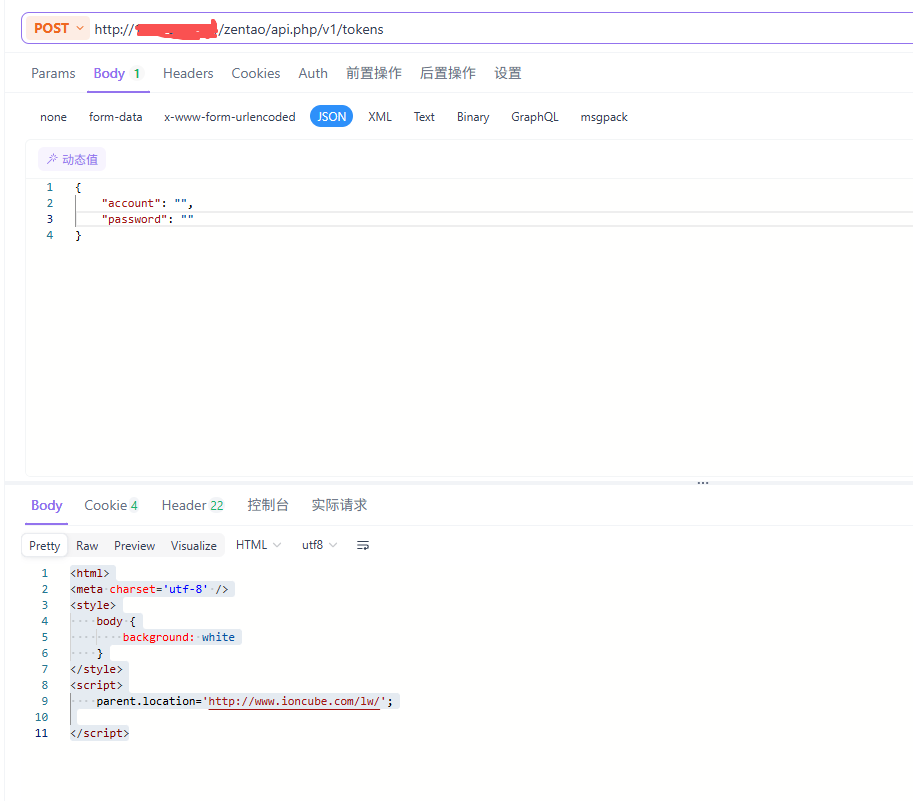
Task: Click the "account" line in JSON editor
Action: [147, 203]
